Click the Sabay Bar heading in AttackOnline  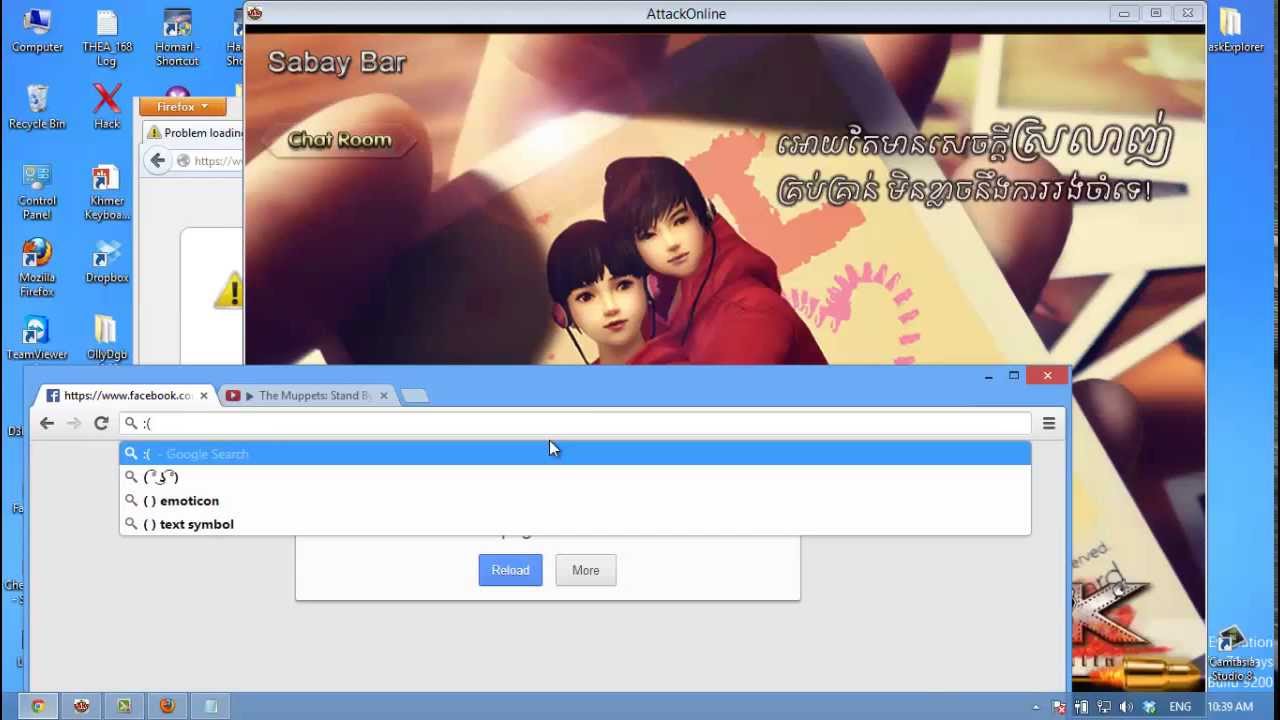click(x=336, y=62)
